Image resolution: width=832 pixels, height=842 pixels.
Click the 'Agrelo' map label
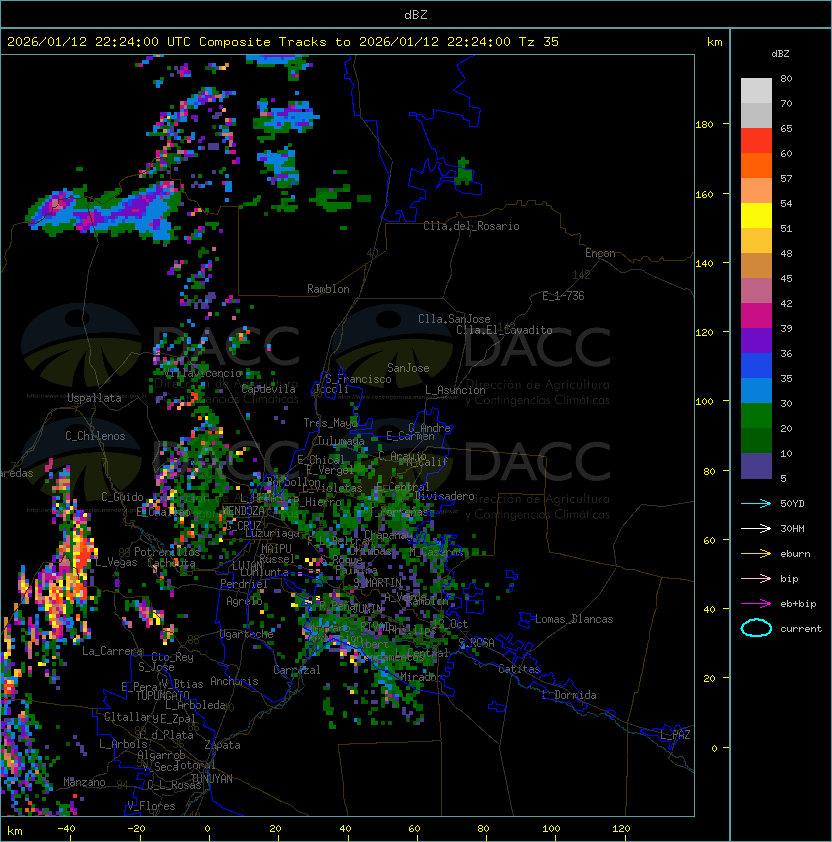click(x=244, y=601)
